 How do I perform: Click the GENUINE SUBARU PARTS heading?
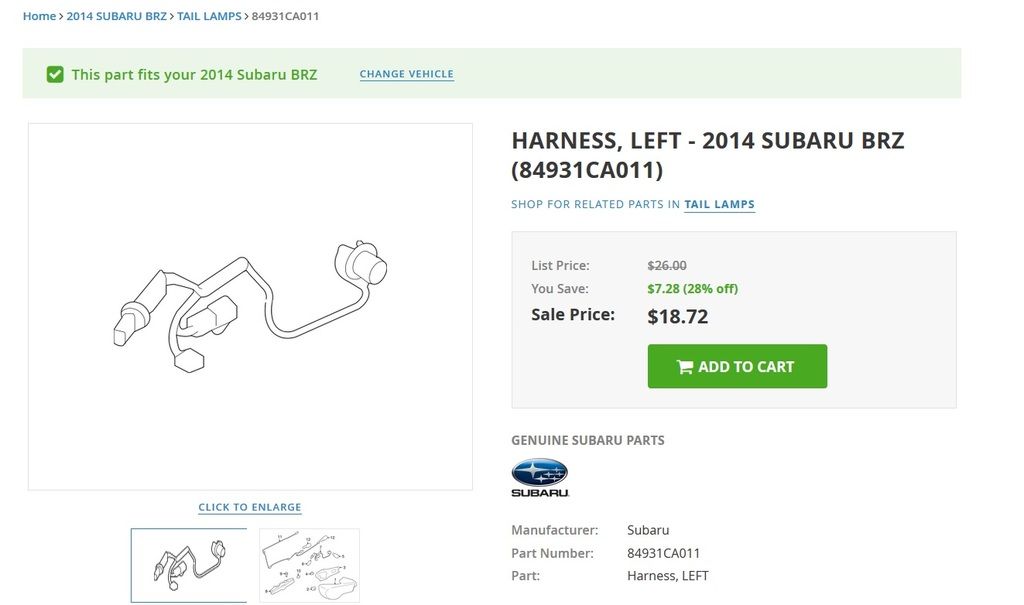588,440
